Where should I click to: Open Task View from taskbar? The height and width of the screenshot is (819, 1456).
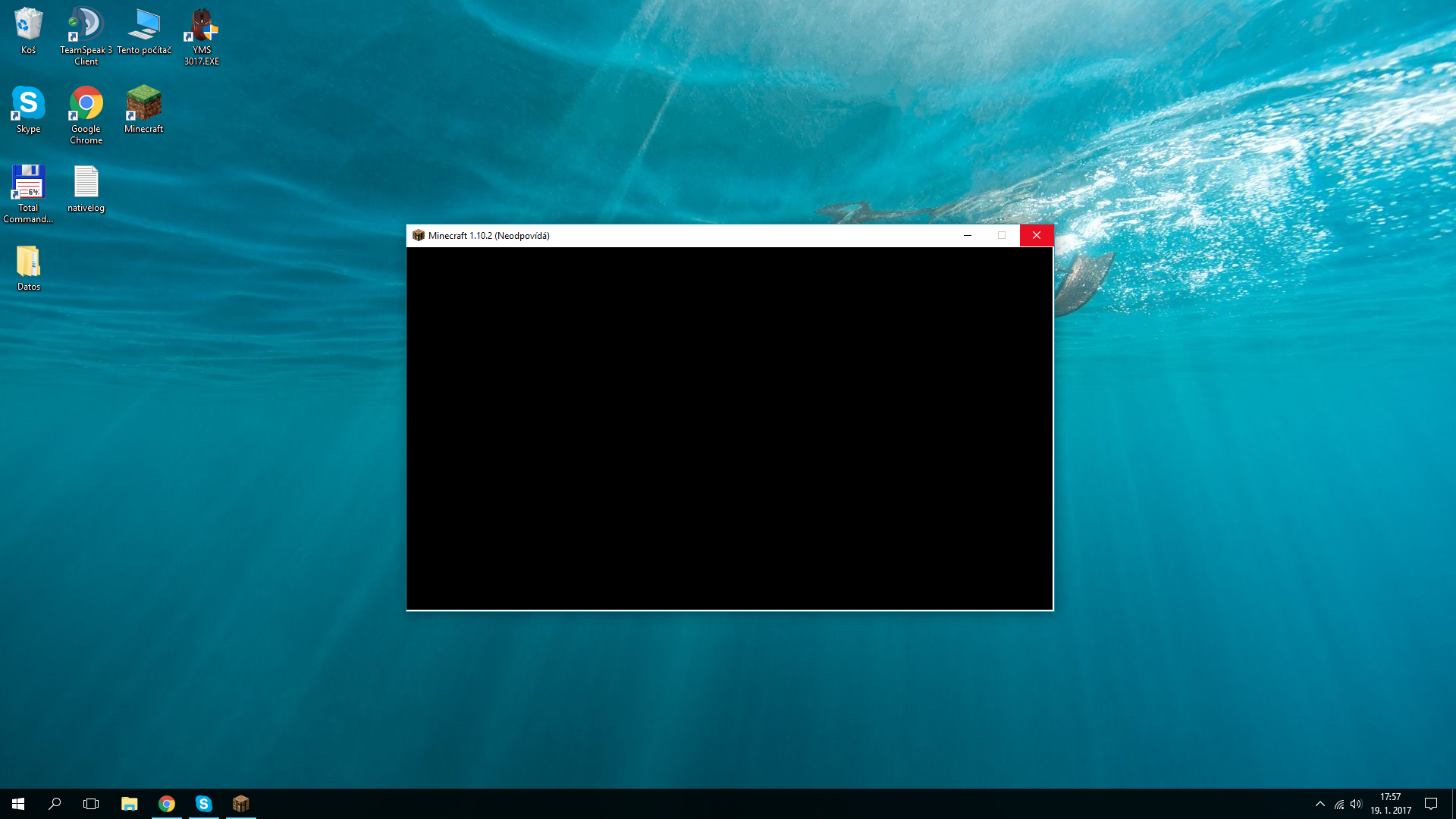tap(91, 804)
